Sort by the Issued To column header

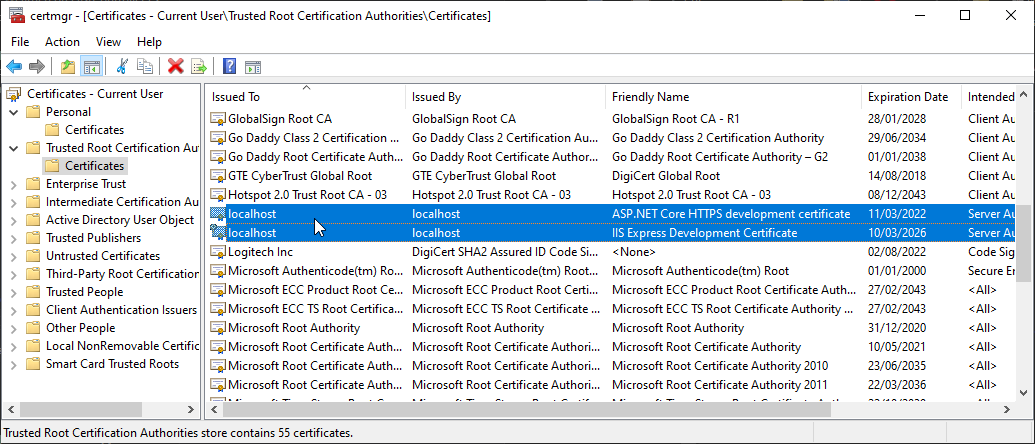[x=305, y=97]
